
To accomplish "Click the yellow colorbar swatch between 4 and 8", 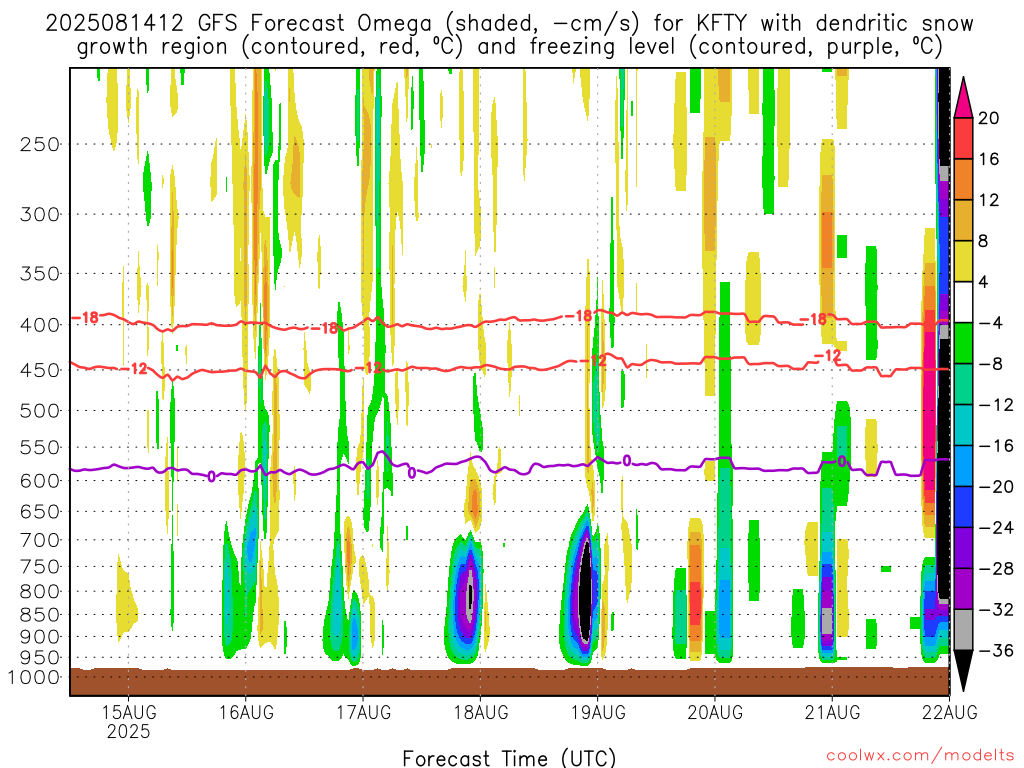I will (x=963, y=261).
